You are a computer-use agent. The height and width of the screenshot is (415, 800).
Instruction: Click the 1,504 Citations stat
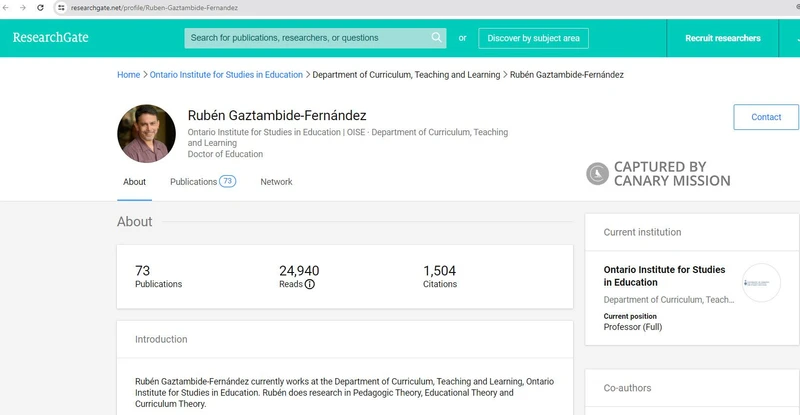point(439,276)
